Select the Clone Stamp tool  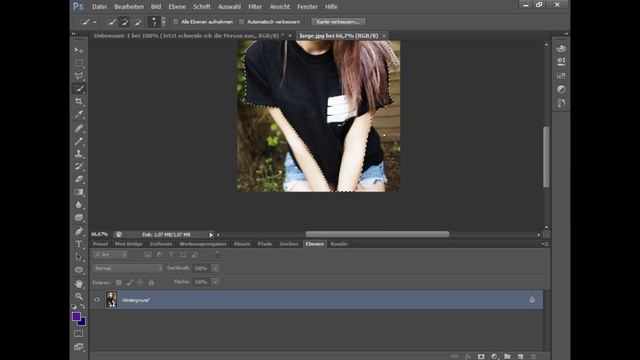(x=79, y=154)
